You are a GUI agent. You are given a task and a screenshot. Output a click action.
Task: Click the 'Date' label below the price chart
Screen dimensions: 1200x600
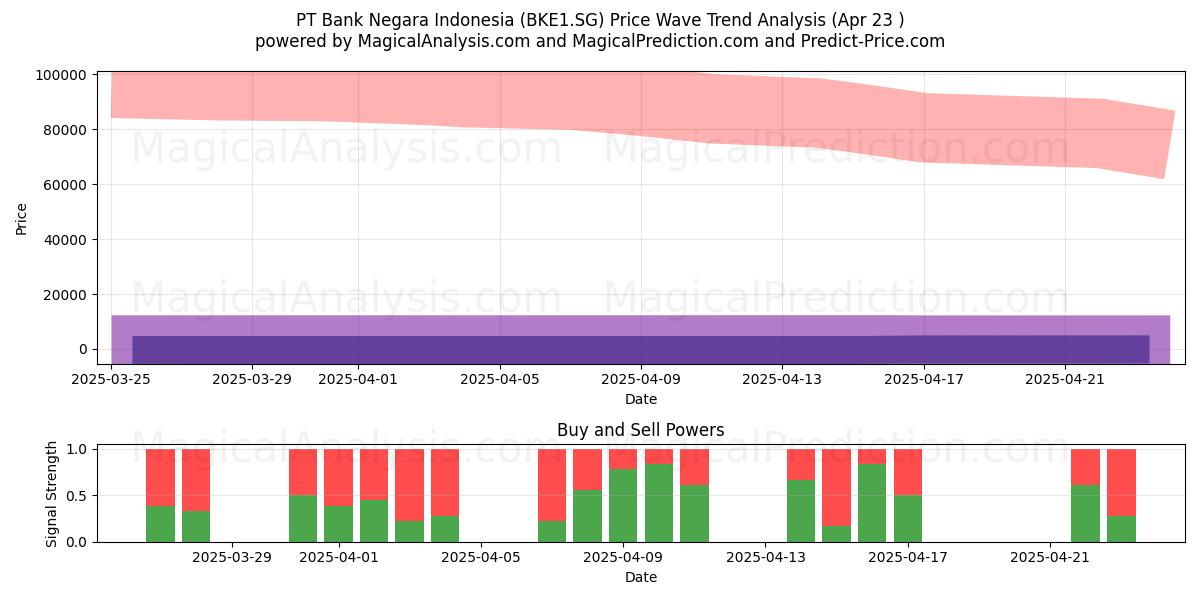tap(641, 399)
